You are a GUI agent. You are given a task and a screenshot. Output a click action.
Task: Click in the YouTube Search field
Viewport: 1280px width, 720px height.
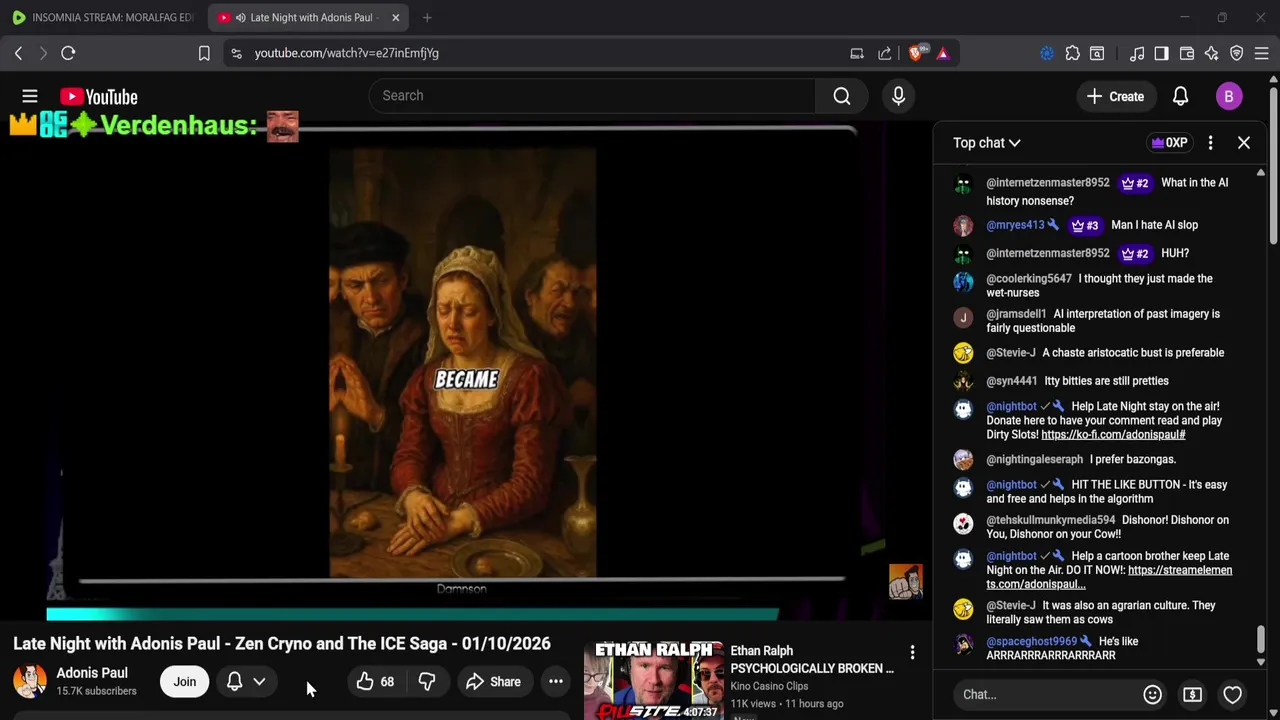point(592,96)
